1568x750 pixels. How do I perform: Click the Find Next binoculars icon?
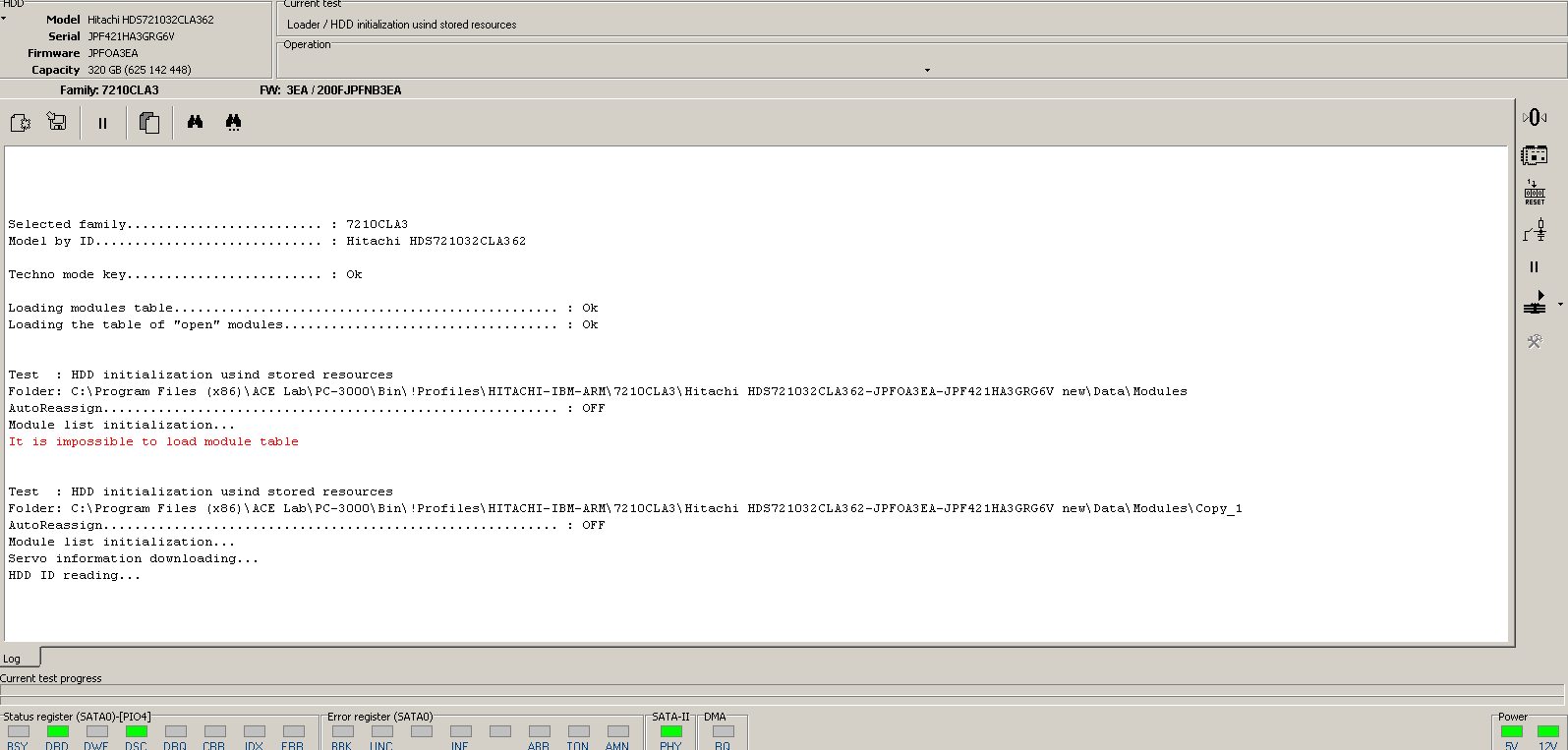pyautogui.click(x=233, y=122)
